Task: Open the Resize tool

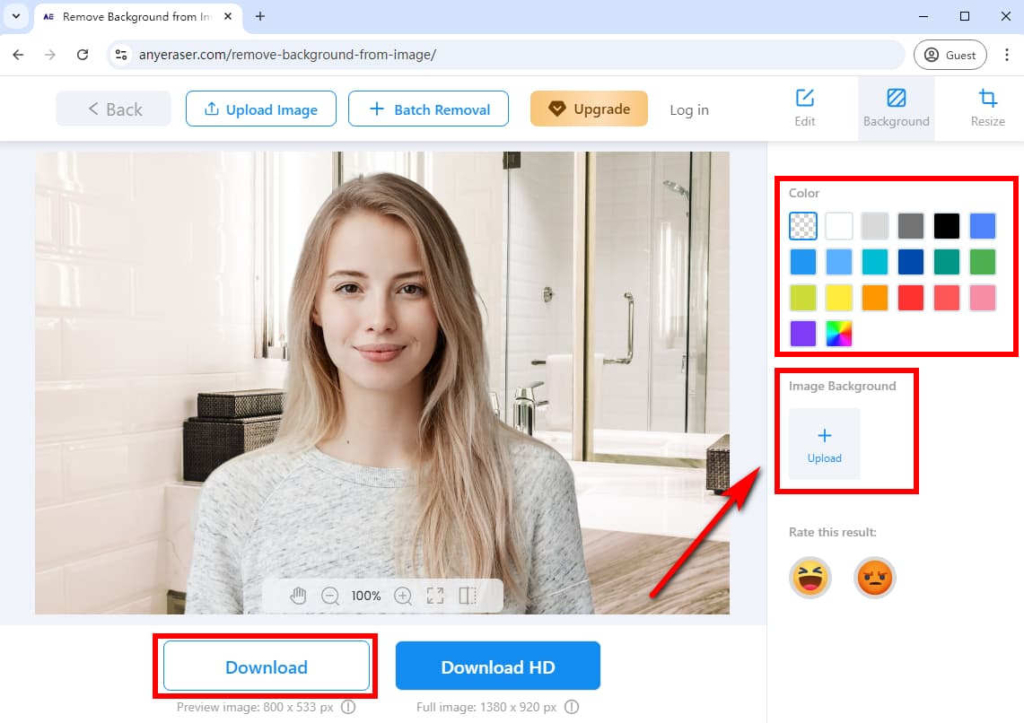Action: tap(987, 109)
